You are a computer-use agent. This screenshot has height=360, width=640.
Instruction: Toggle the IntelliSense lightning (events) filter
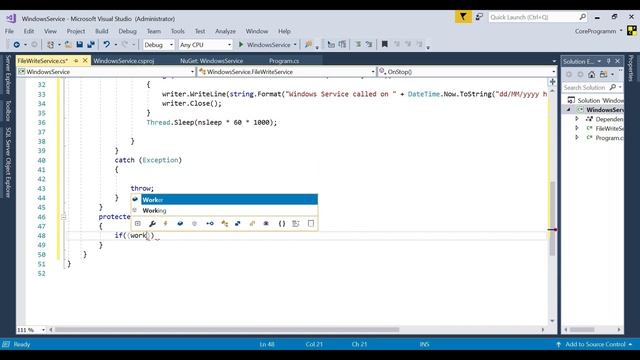click(x=166, y=223)
